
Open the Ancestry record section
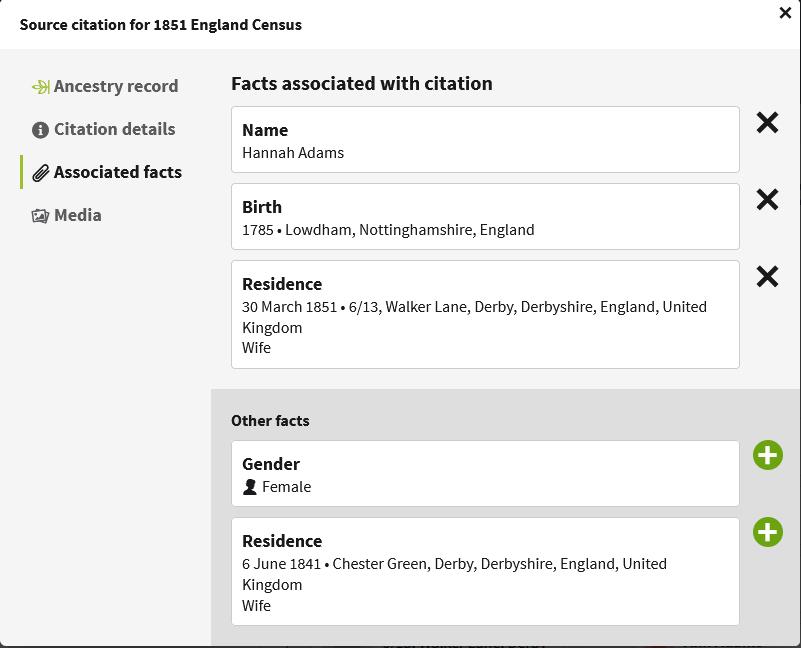[115, 87]
